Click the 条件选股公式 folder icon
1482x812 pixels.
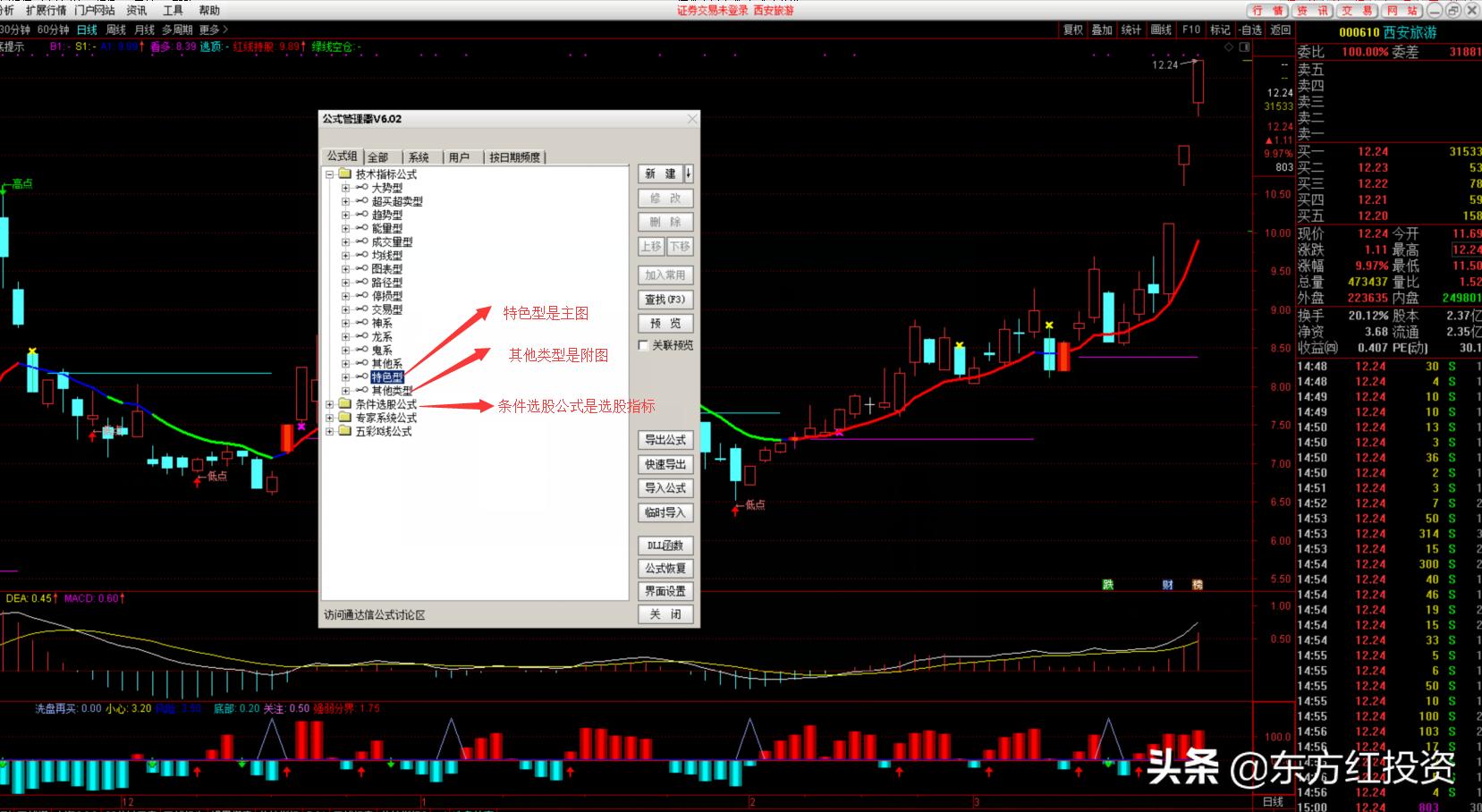(344, 404)
